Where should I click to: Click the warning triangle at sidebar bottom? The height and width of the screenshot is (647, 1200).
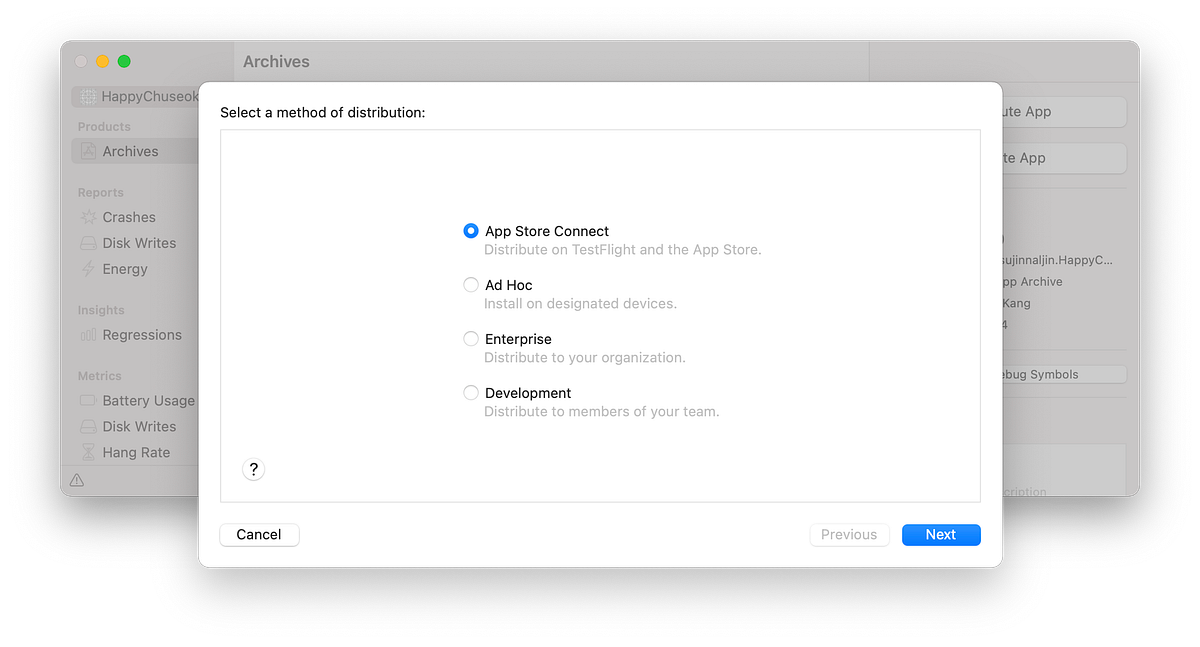pos(77,480)
